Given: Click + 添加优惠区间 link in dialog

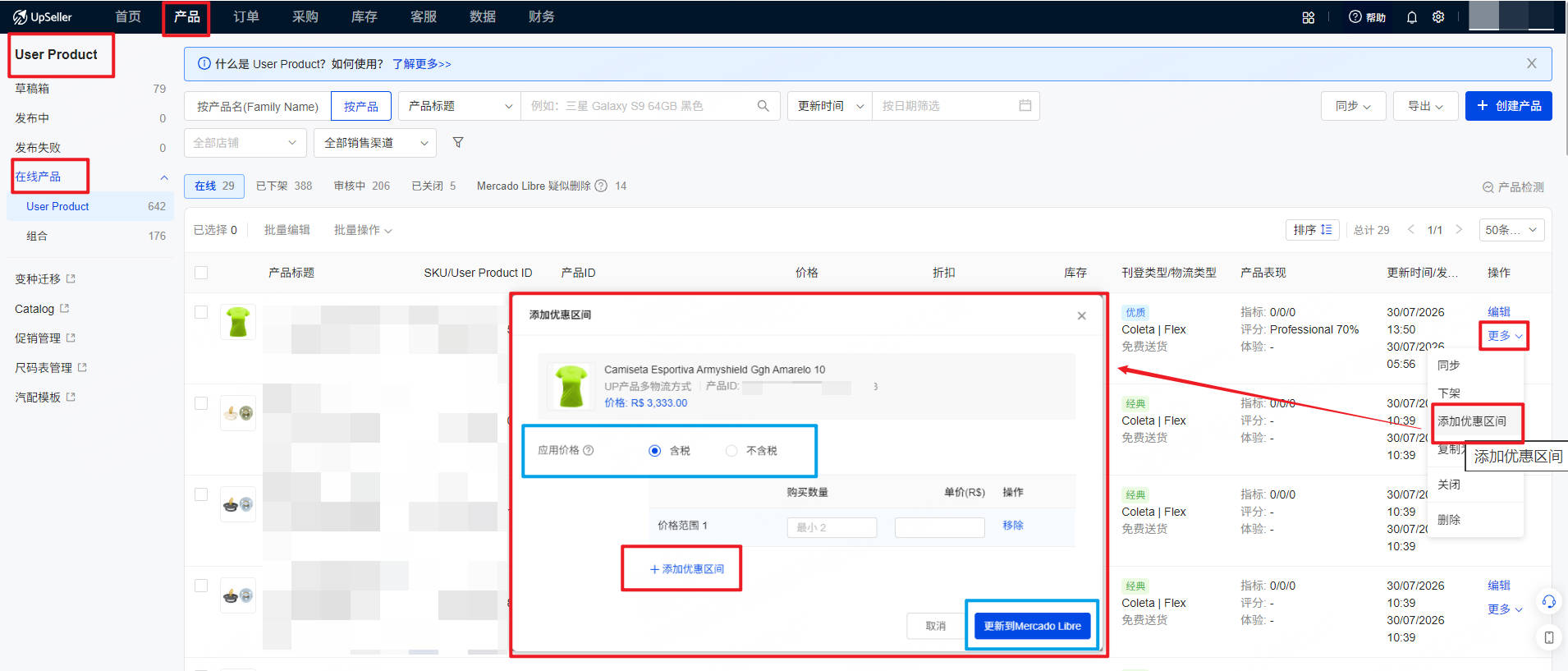Looking at the screenshot, I should click(x=686, y=569).
